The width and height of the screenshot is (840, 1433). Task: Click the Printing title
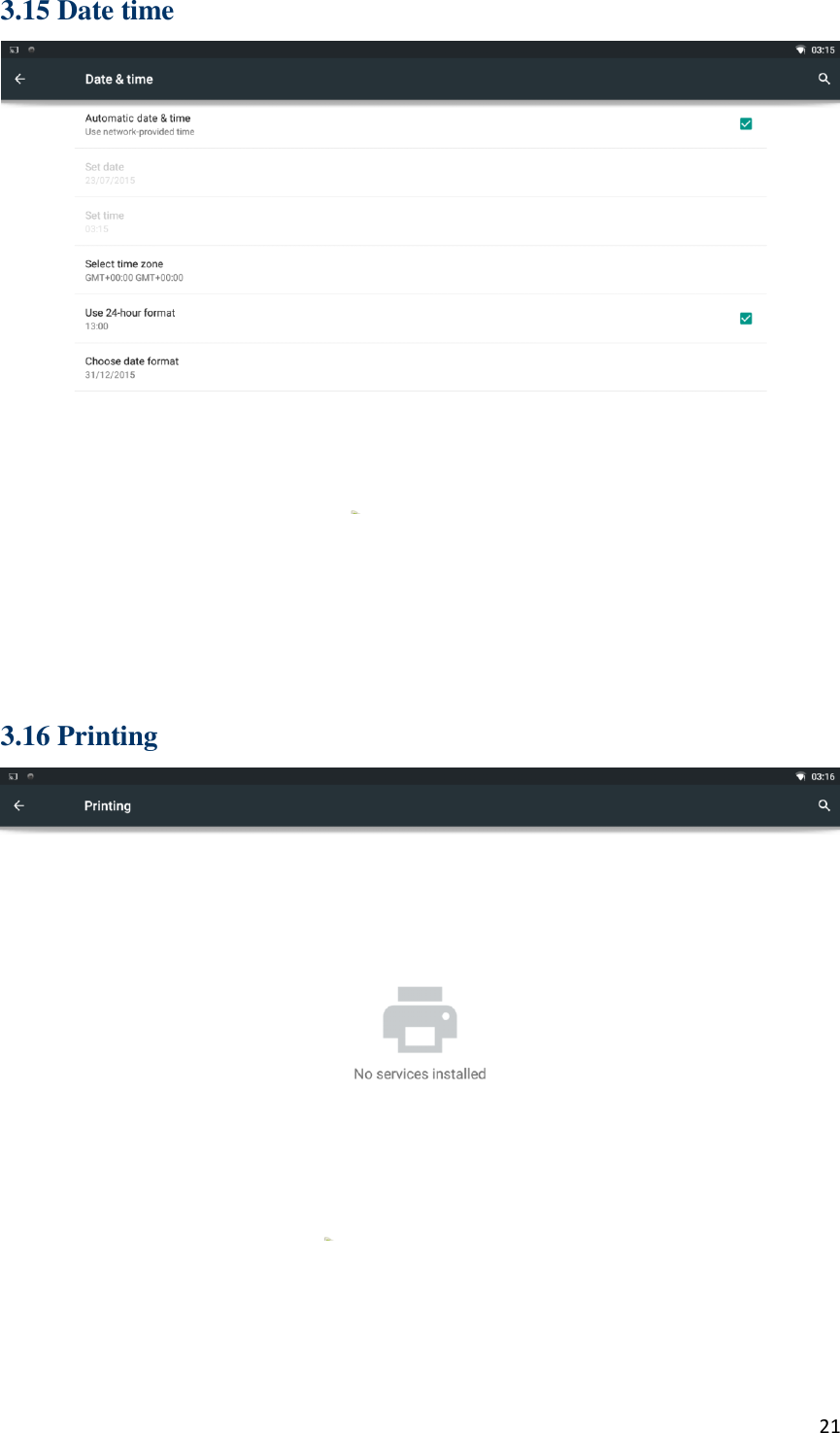[108, 806]
